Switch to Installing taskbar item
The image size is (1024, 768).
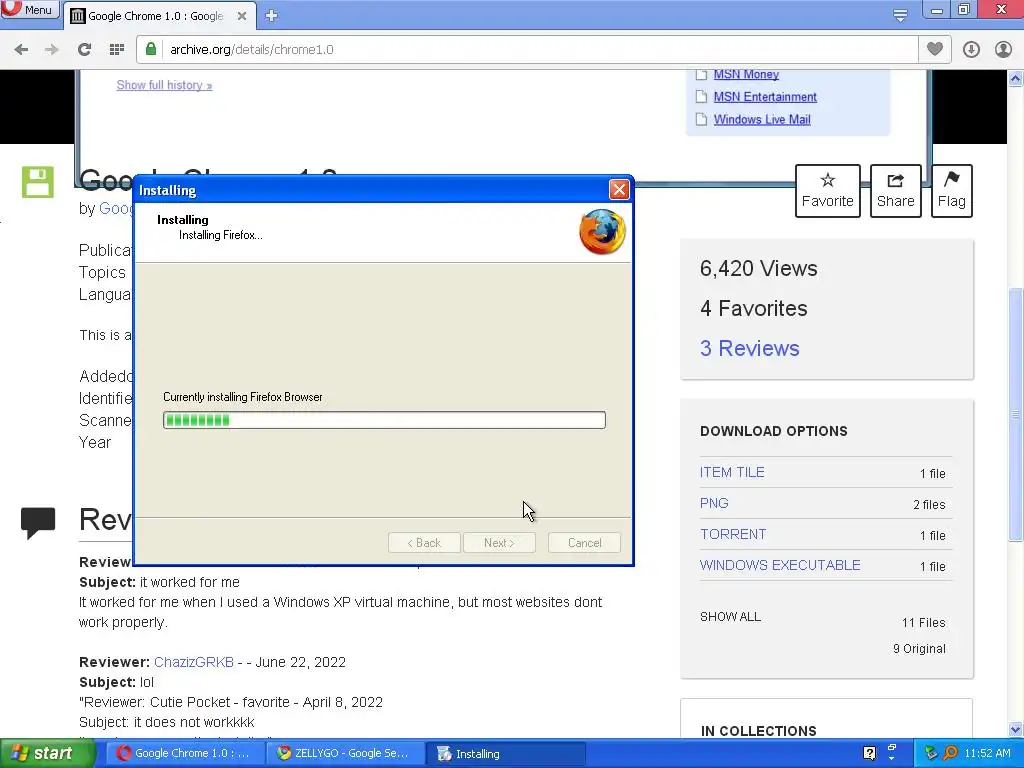[505, 753]
